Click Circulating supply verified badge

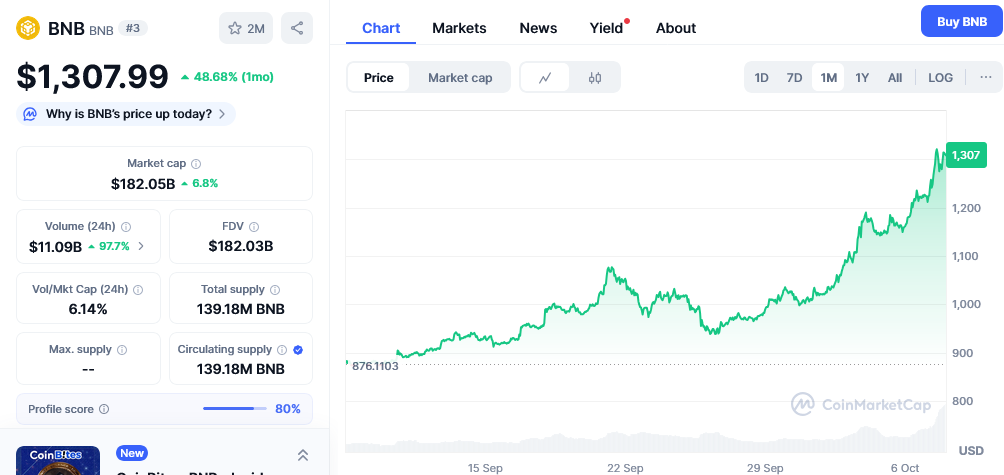pos(299,350)
